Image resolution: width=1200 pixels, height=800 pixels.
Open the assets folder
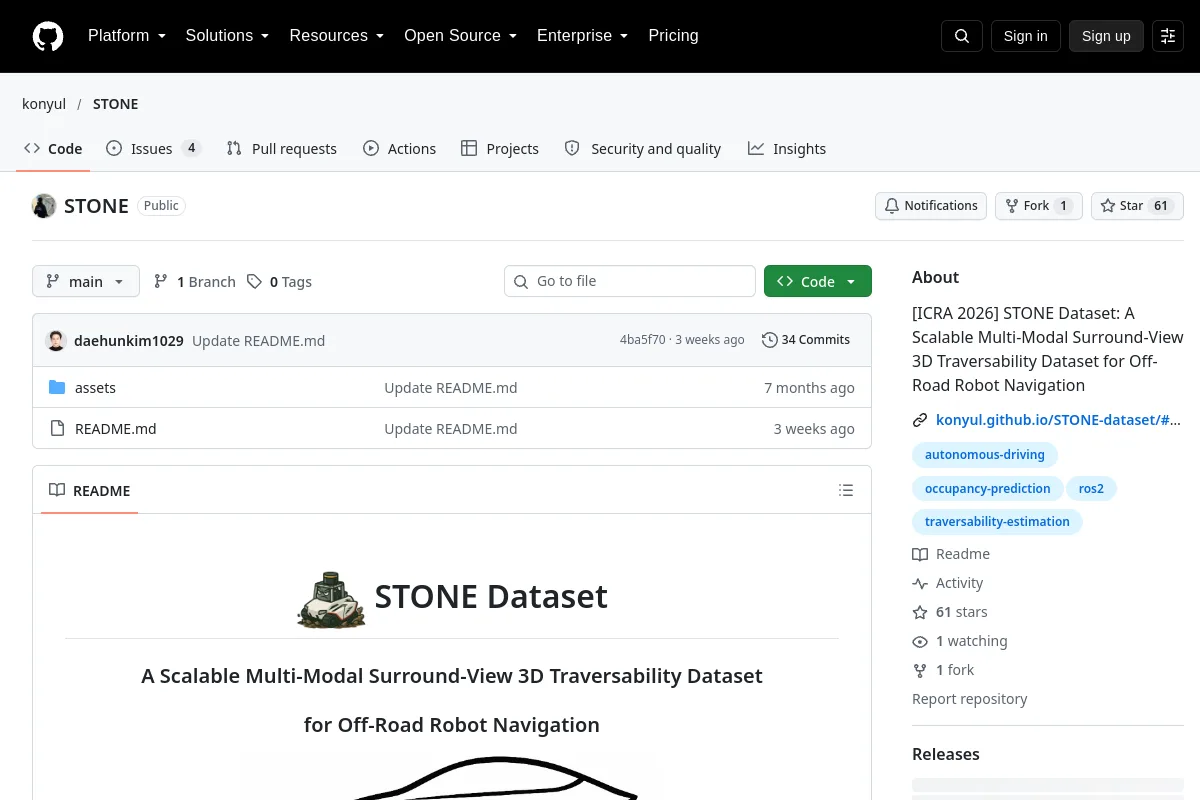click(x=95, y=388)
